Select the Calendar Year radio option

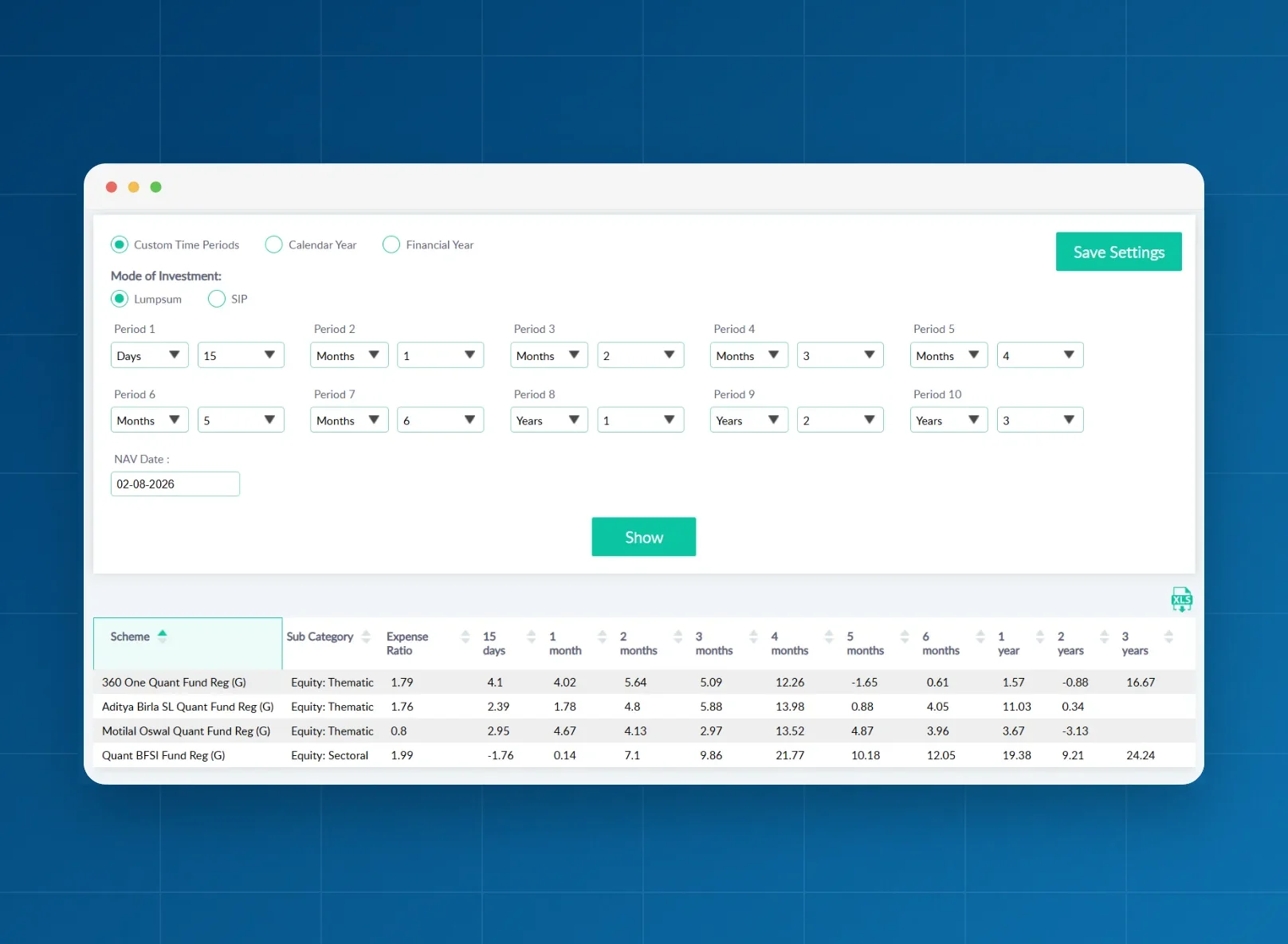273,245
